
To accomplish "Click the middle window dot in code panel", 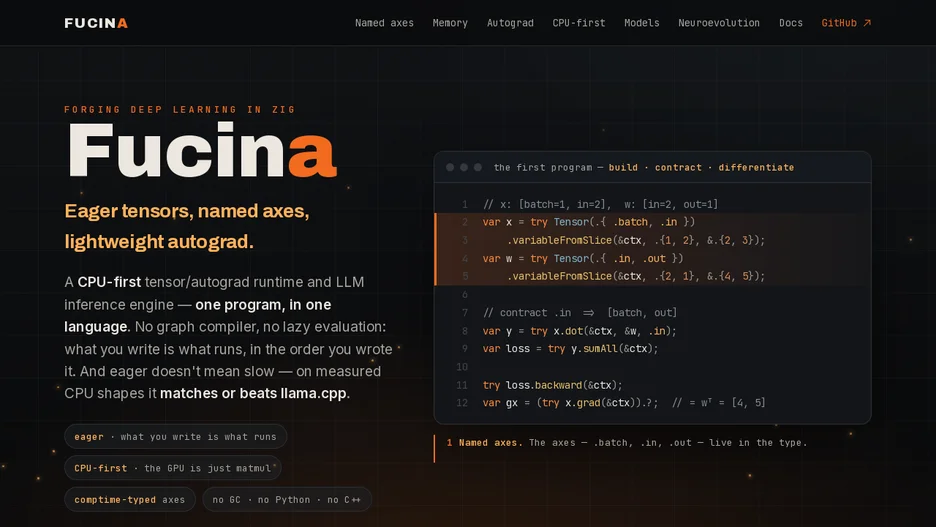I will coord(464,168).
